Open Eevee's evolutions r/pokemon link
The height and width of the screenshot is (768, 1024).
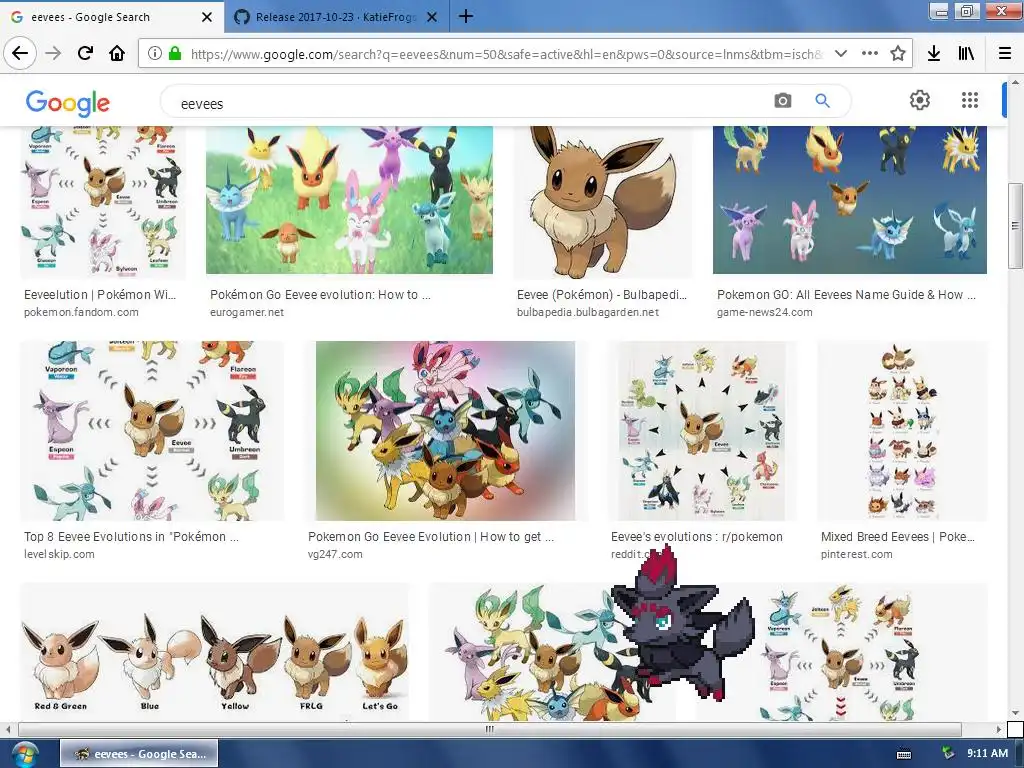point(697,537)
